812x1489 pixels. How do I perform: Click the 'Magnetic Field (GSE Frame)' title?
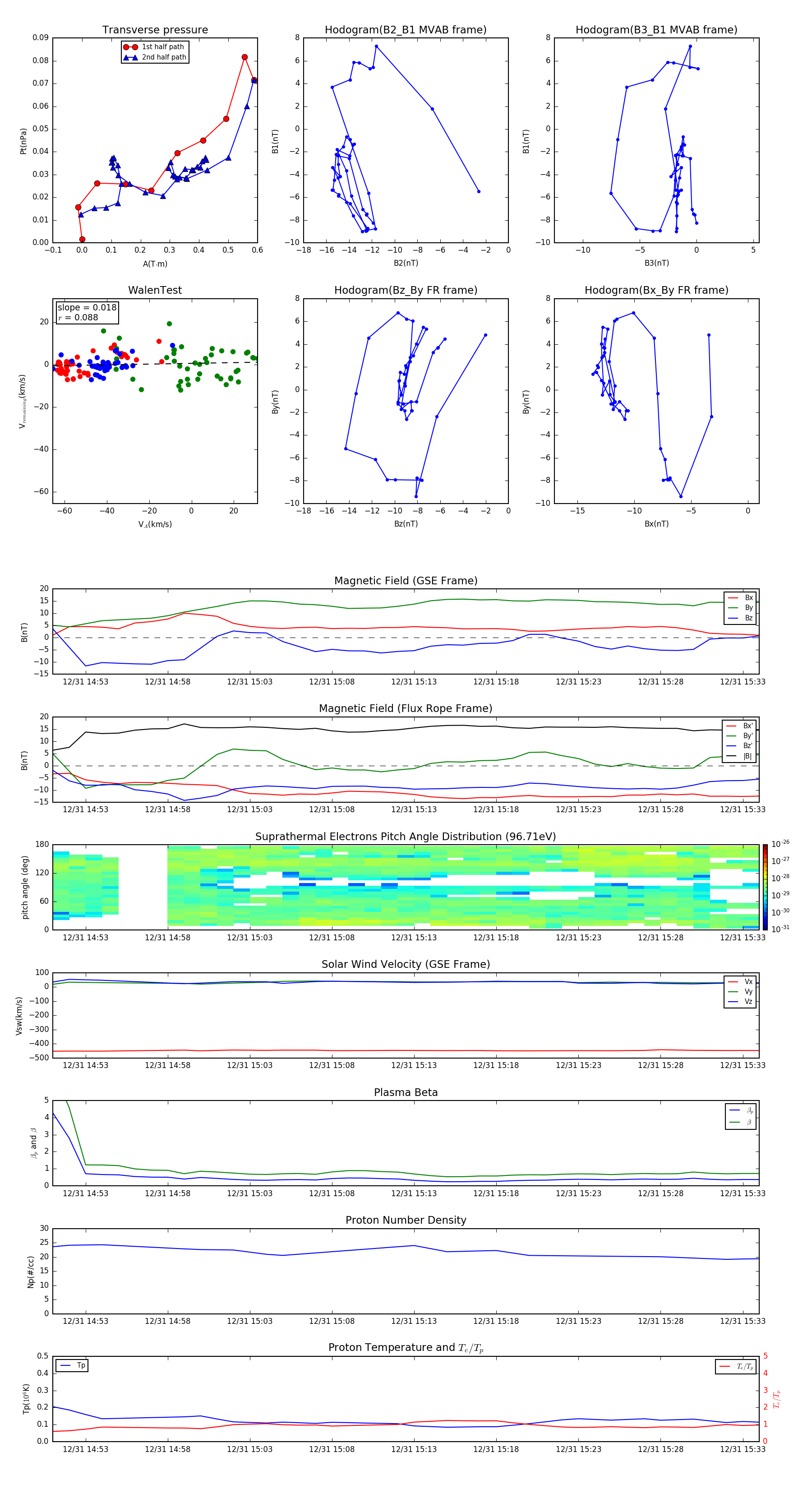point(406,581)
